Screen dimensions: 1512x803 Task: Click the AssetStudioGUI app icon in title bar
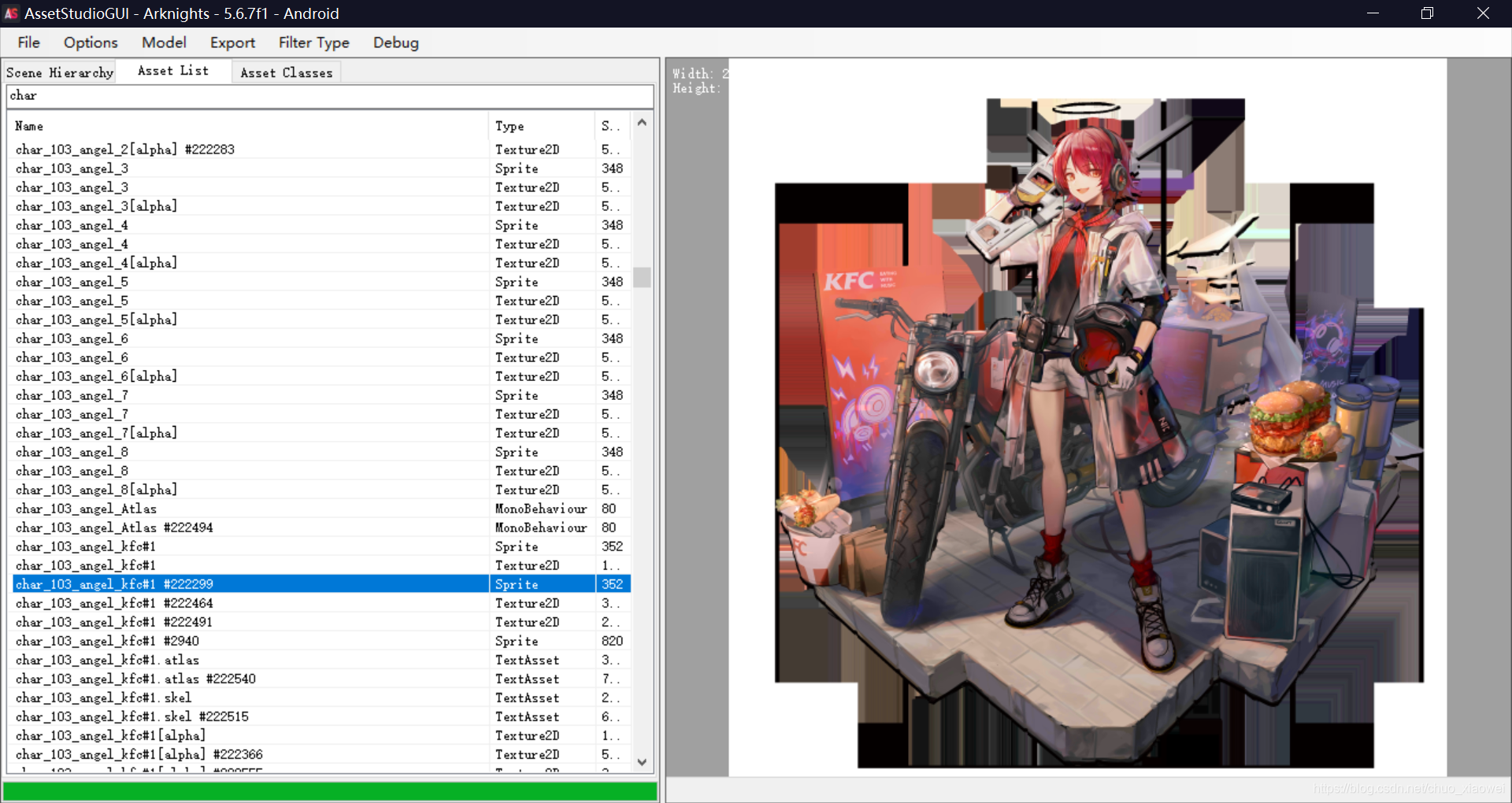tap(11, 13)
